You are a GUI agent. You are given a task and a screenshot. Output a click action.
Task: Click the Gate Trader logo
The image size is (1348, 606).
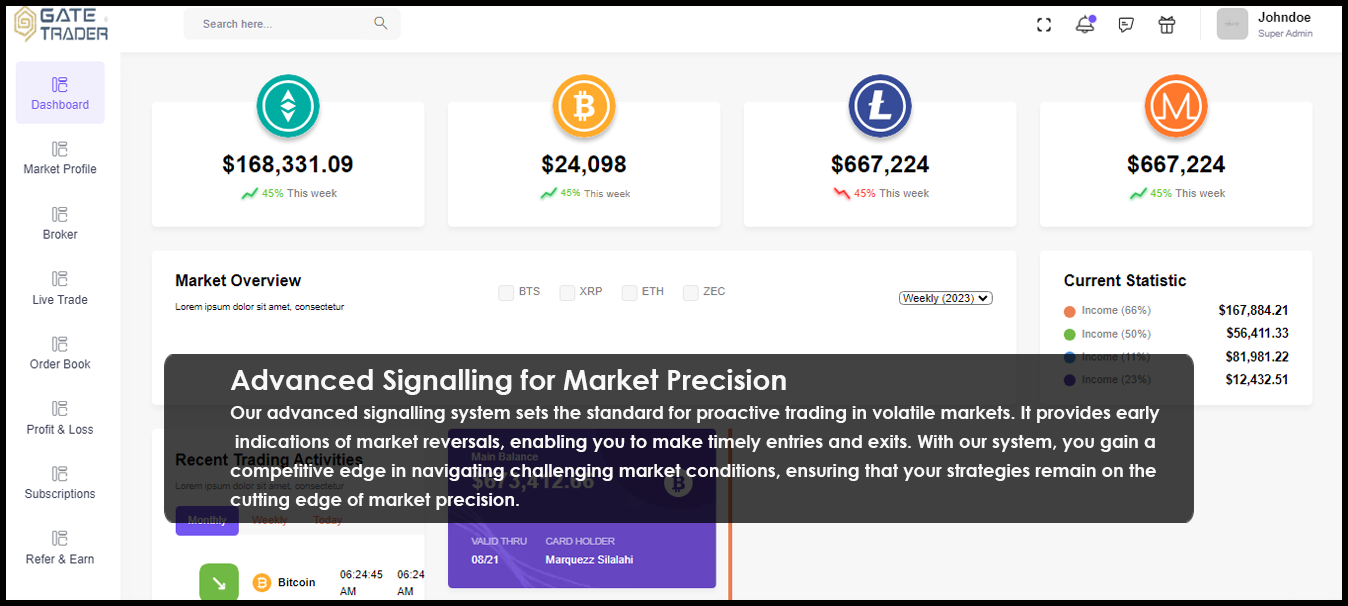click(61, 24)
